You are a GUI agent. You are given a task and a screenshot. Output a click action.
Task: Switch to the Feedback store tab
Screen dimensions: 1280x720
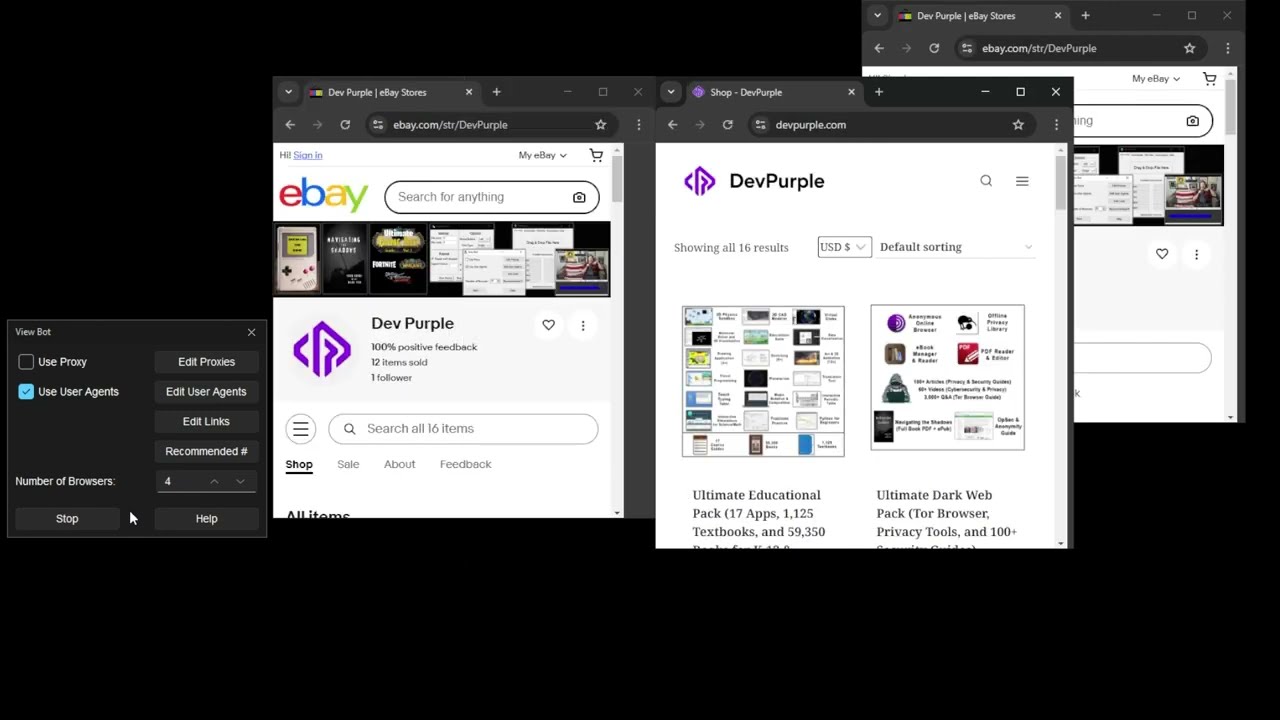(x=465, y=464)
